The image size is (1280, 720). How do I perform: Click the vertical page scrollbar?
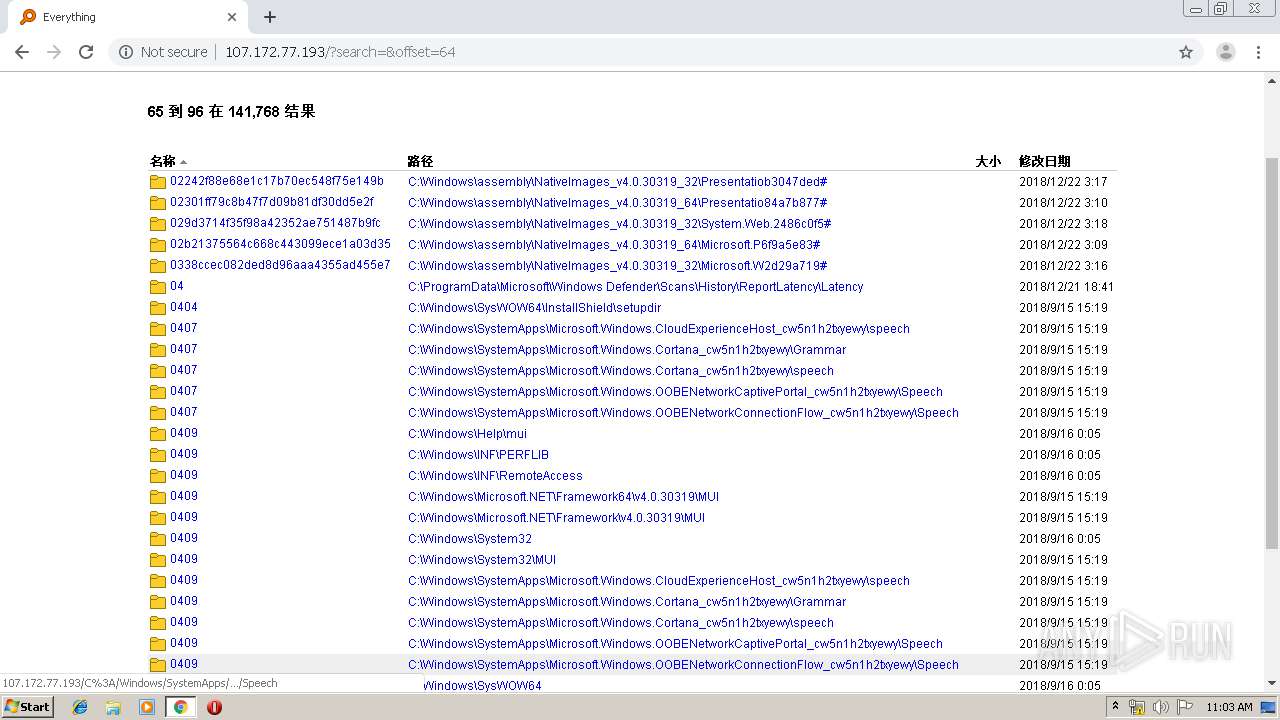point(1272,352)
